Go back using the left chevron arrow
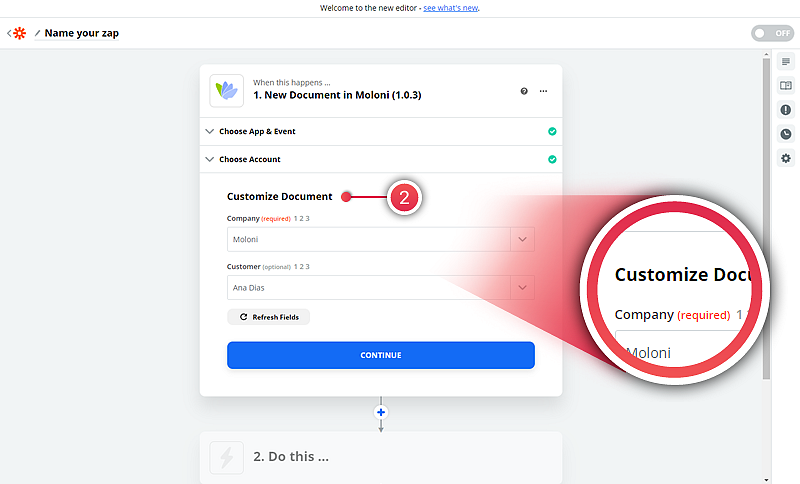 [9, 33]
